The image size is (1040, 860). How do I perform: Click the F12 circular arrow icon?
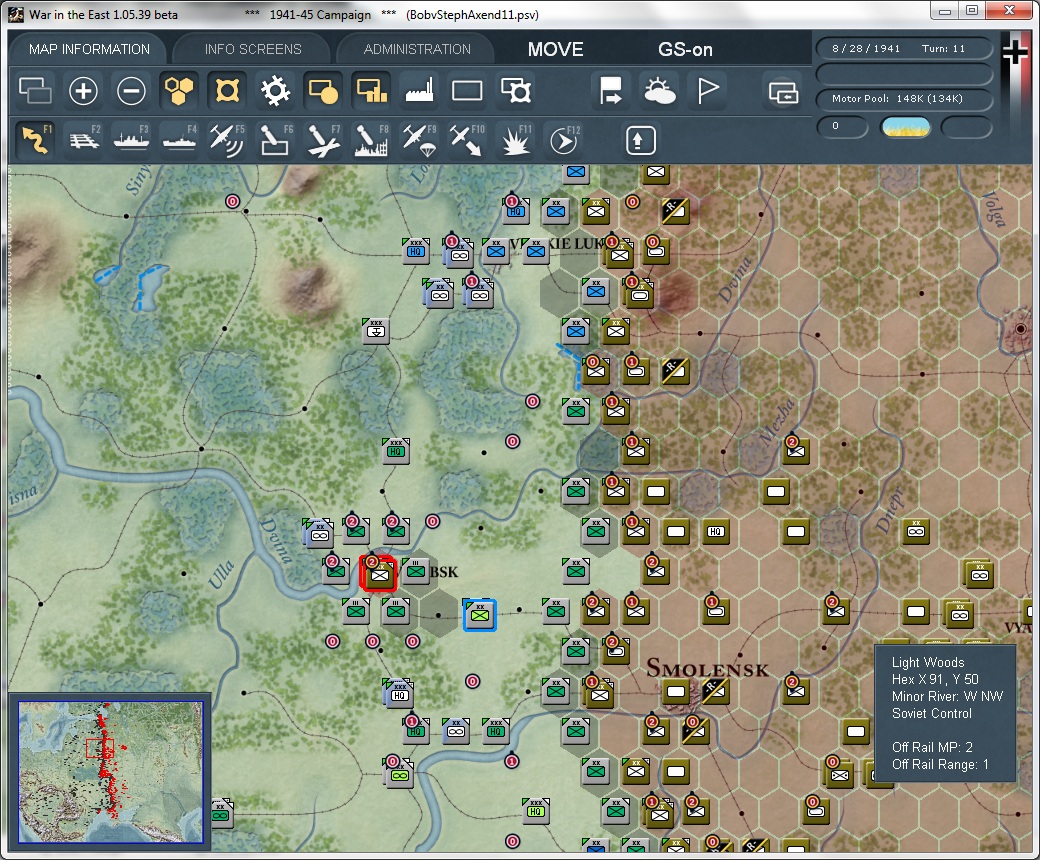(x=563, y=140)
